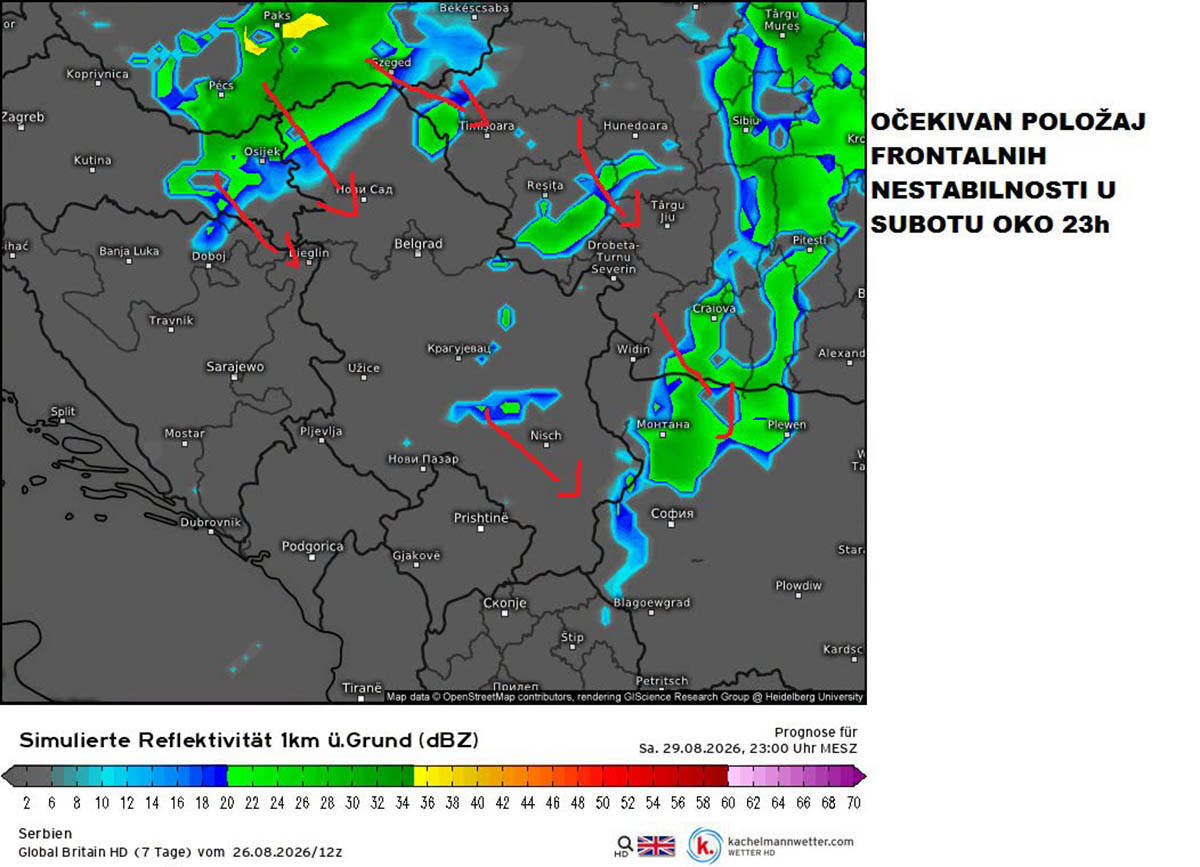This screenshot has width=1200, height=867.
Task: Click the 'Pljevlja' city label
Action: (321, 431)
